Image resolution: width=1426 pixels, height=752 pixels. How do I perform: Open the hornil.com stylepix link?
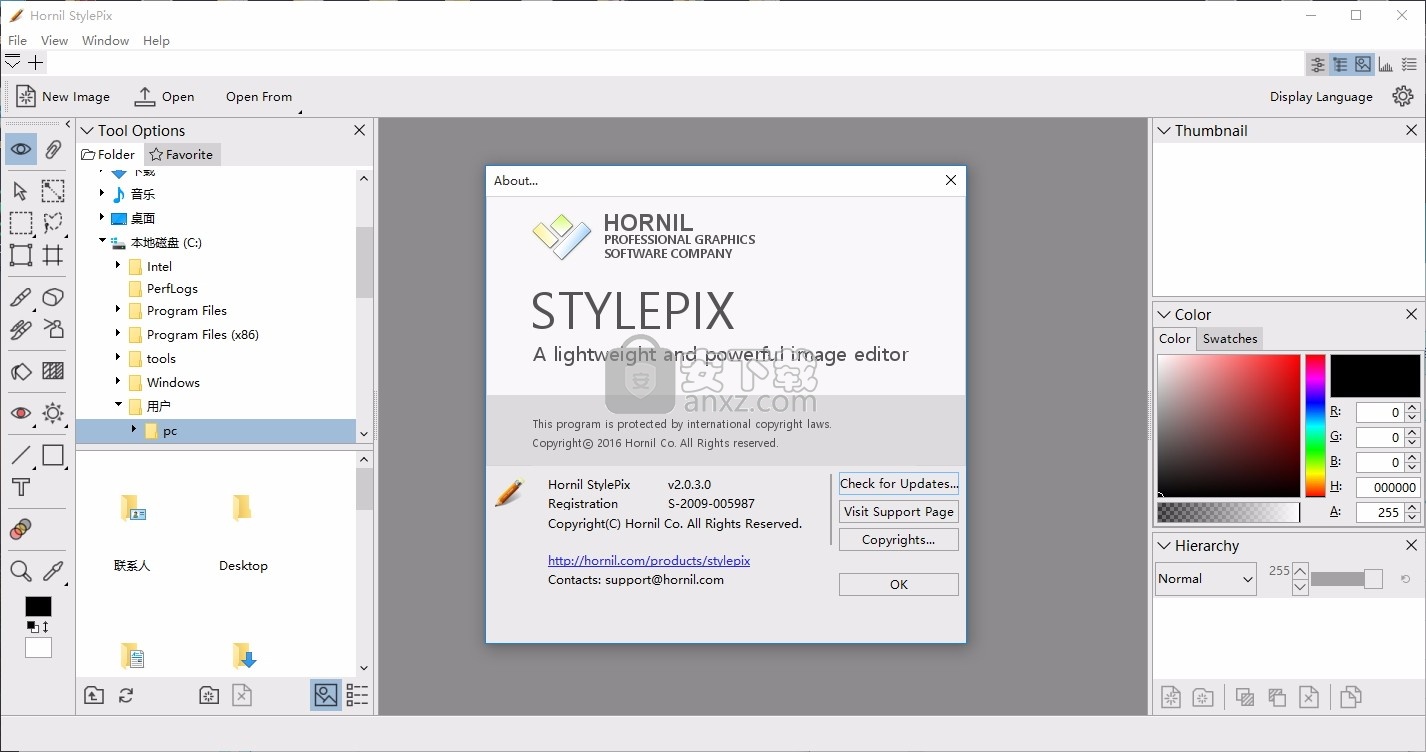coord(649,561)
